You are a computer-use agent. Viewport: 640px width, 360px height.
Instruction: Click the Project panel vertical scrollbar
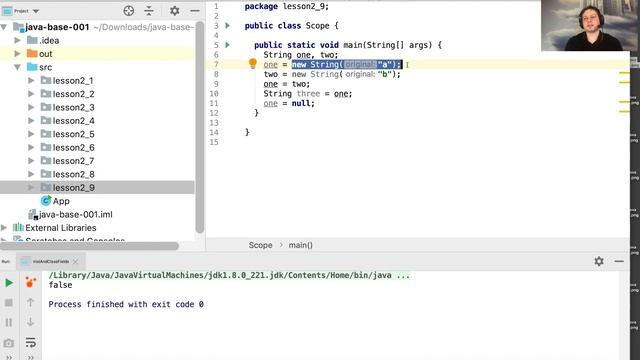click(x=200, y=127)
